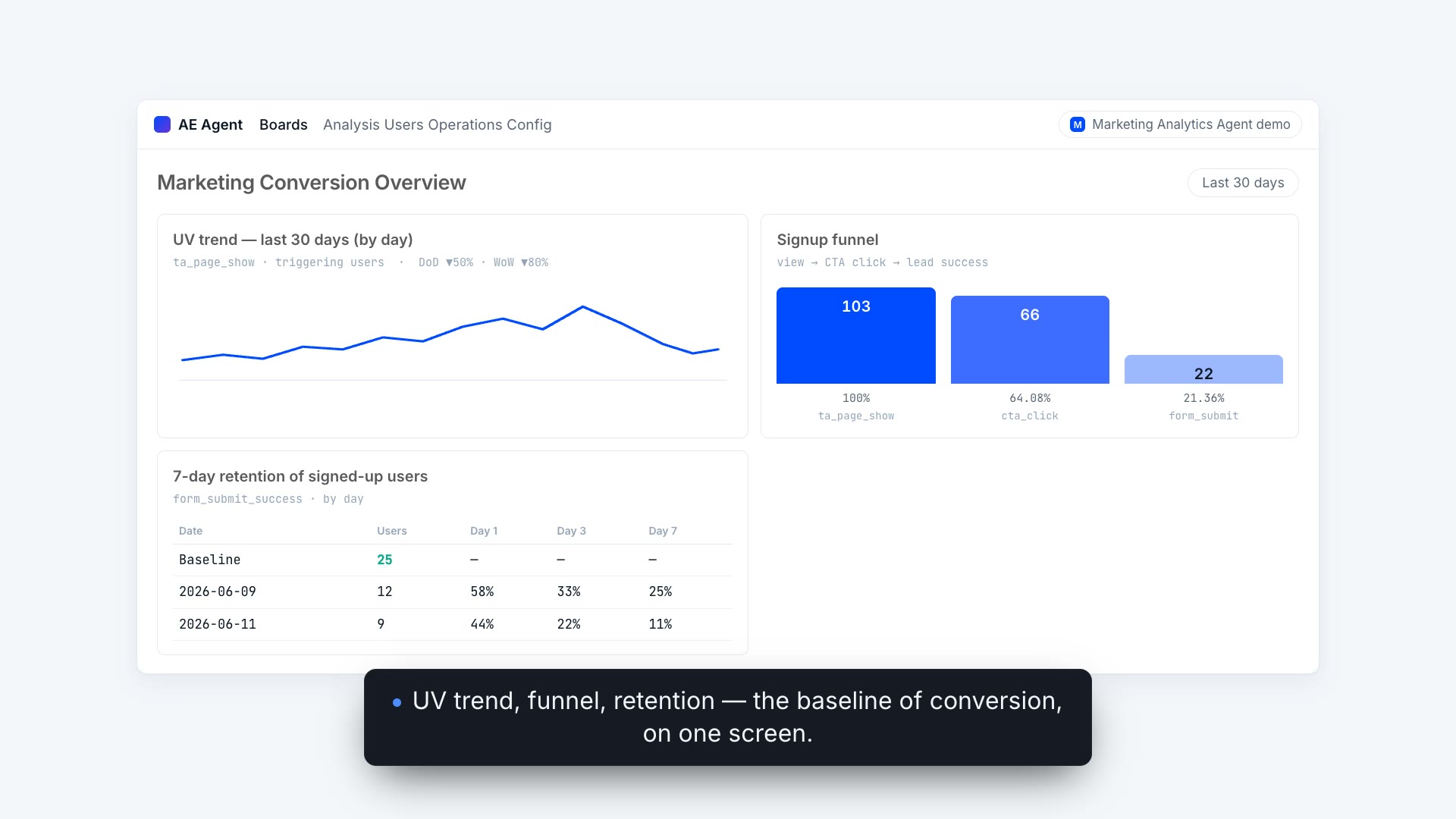Click the Baseline users value 25
Image resolution: width=1456 pixels, height=819 pixels.
click(384, 560)
